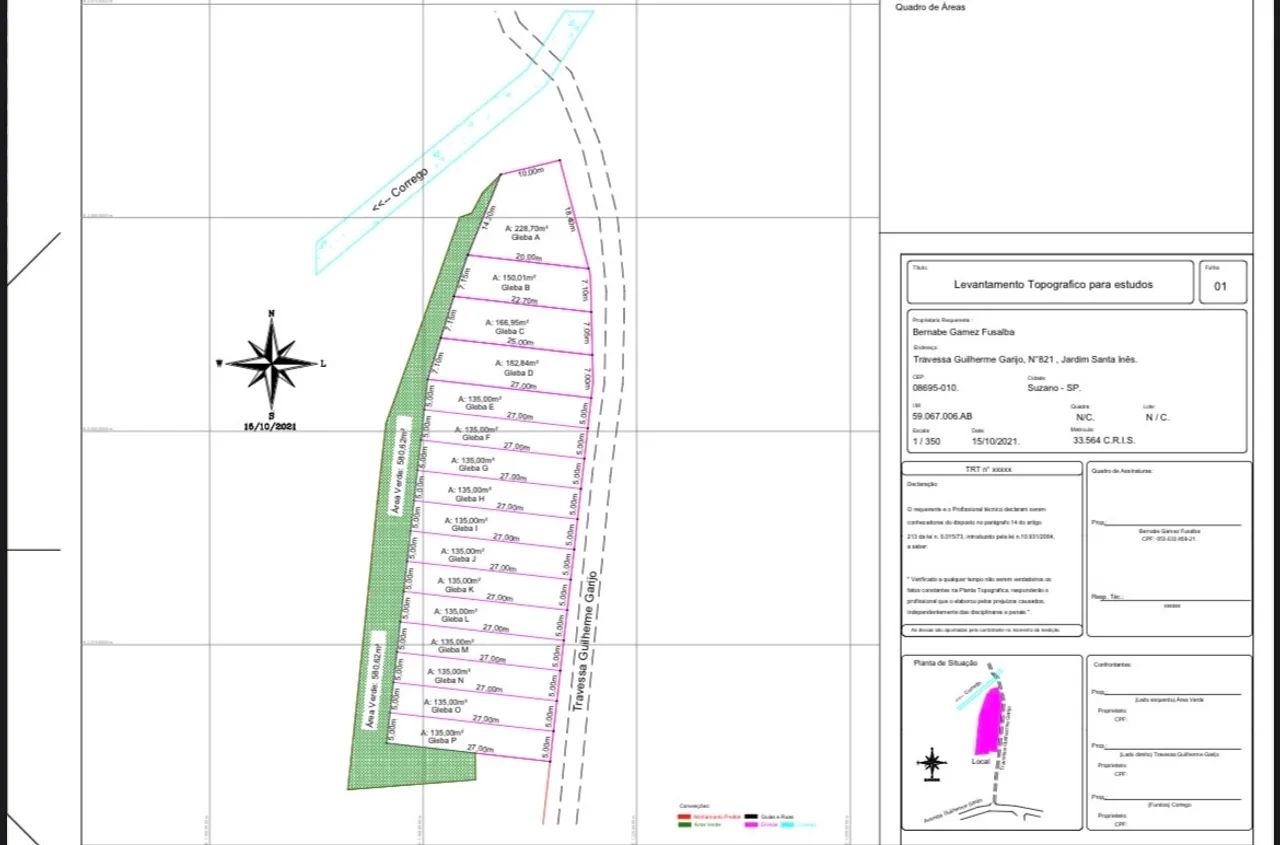This screenshot has height=845, width=1280.
Task: Select the cyan Córrego legend swatch
Action: click(788, 825)
